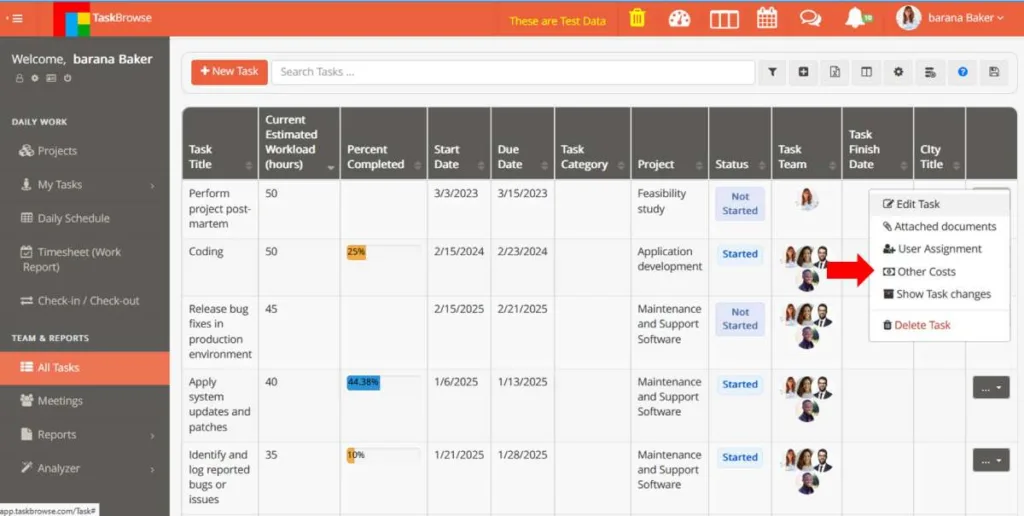Viewport: 1024px width, 516px height.
Task: Click the save floppy disk icon
Action: [993, 72]
